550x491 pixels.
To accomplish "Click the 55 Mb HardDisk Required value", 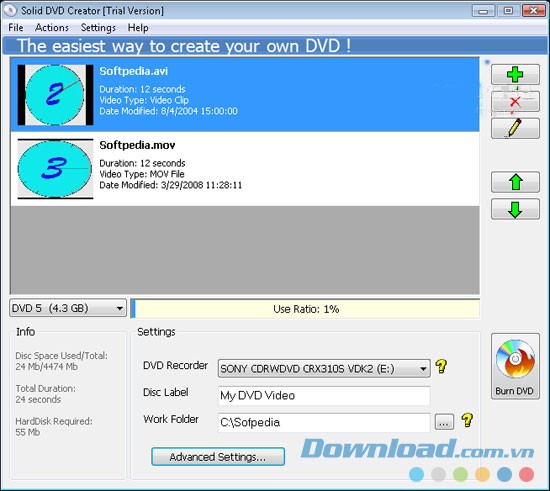I will click(27, 432).
